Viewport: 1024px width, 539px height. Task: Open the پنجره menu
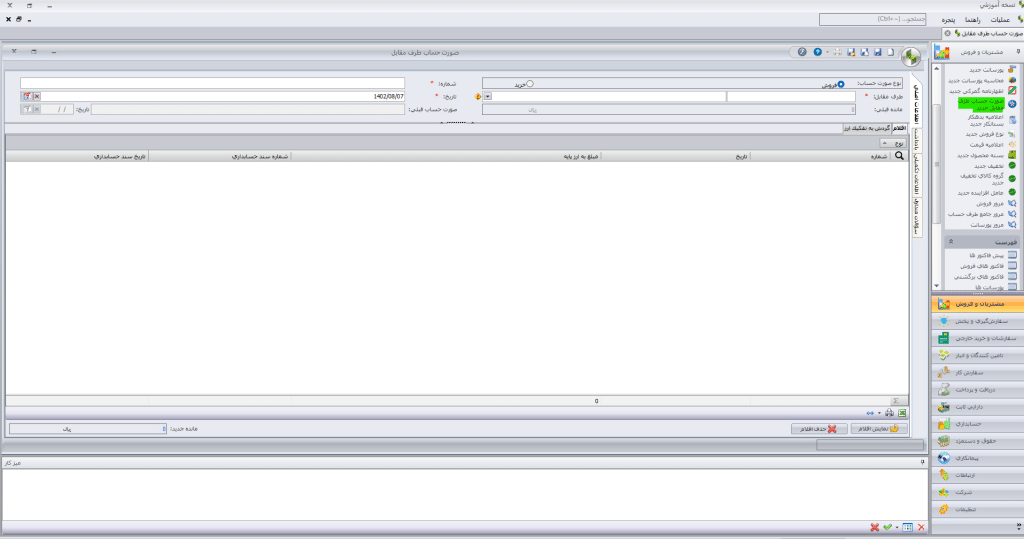pyautogui.click(x=948, y=20)
